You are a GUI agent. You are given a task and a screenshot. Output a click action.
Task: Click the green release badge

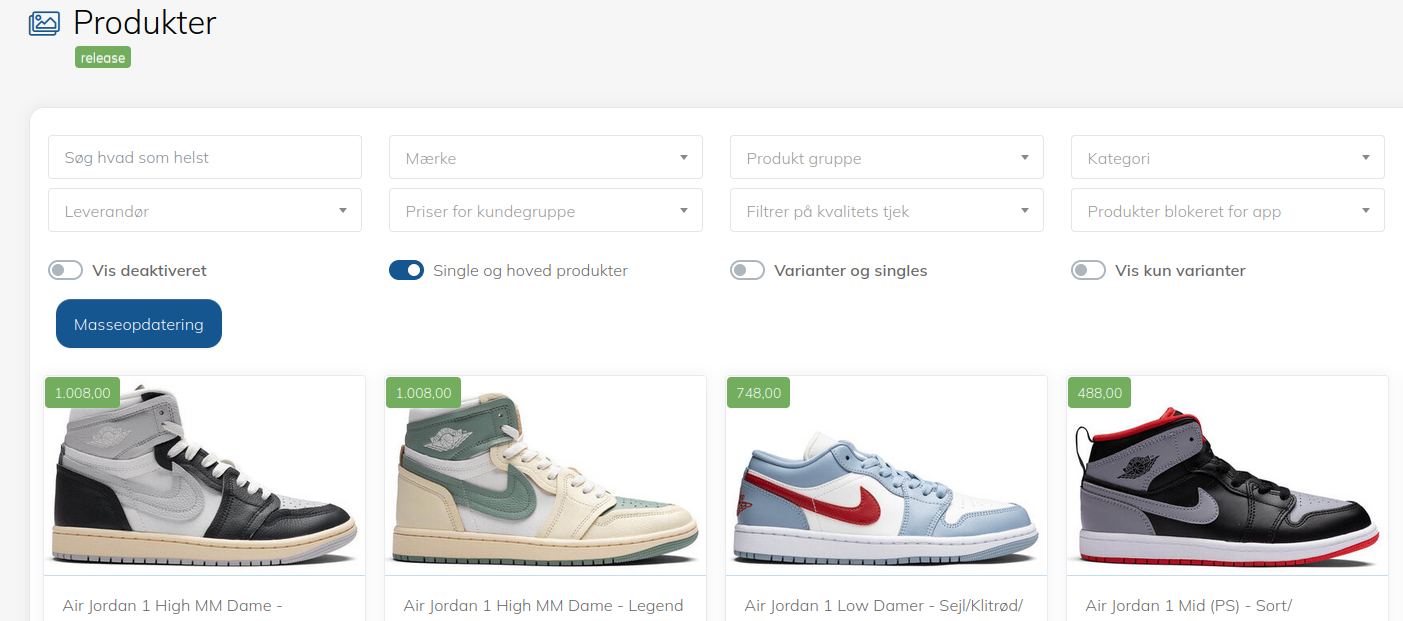pyautogui.click(x=103, y=58)
